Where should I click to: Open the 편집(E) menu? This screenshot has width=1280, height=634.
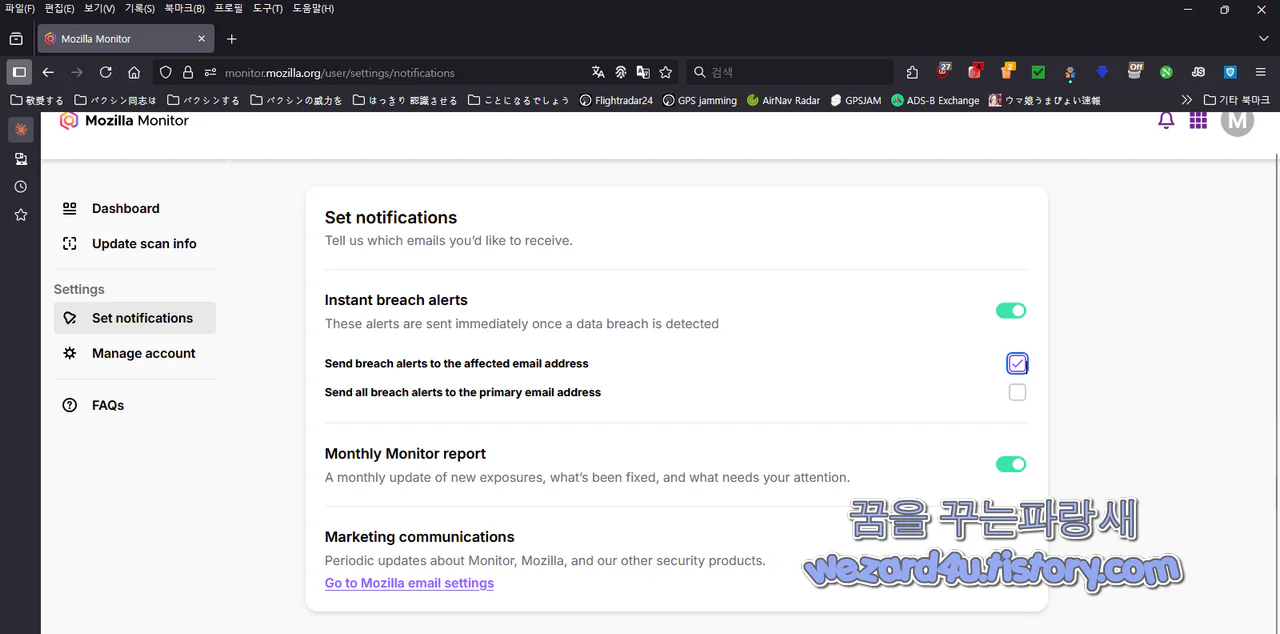pos(59,9)
